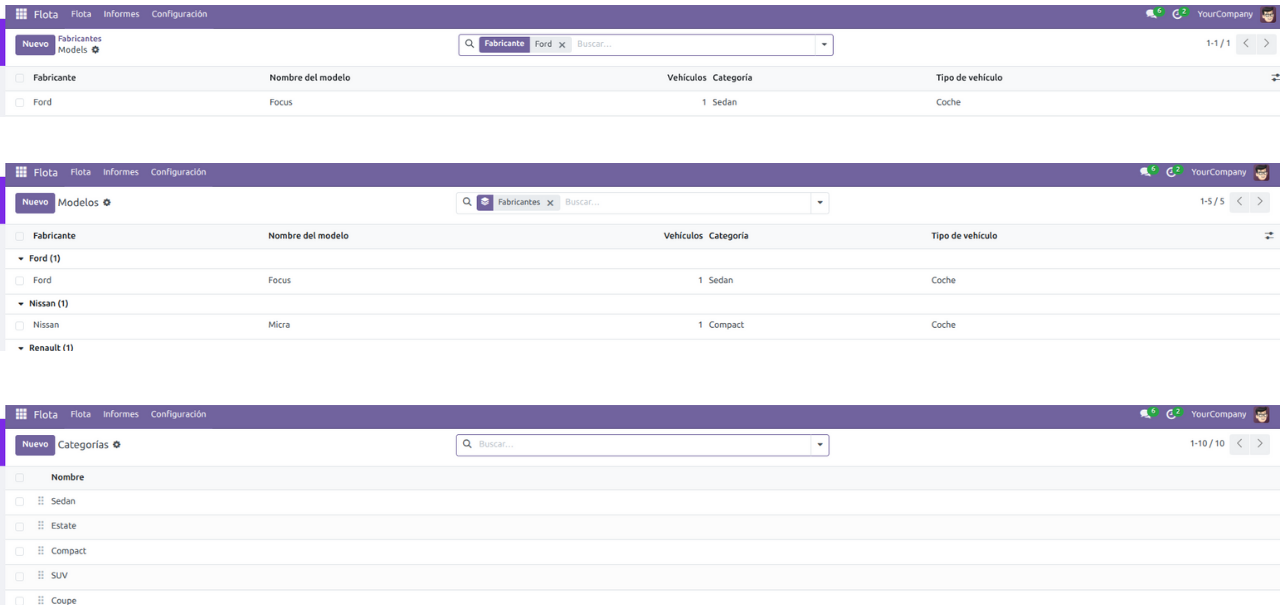Tick the checkbox for the Sedan category
1280x616 pixels.
pos(20,501)
